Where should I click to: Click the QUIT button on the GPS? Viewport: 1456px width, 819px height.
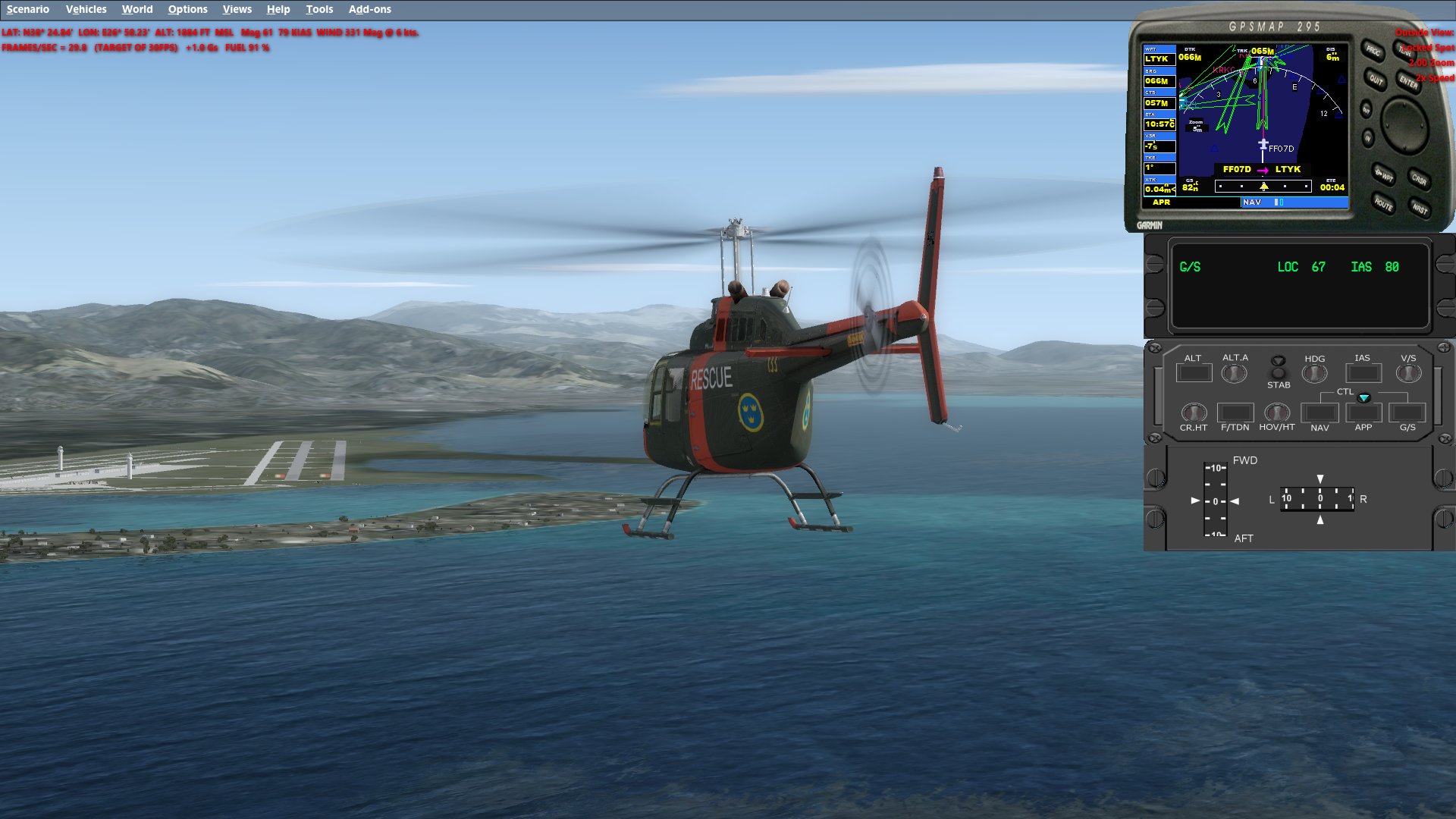(x=1376, y=78)
